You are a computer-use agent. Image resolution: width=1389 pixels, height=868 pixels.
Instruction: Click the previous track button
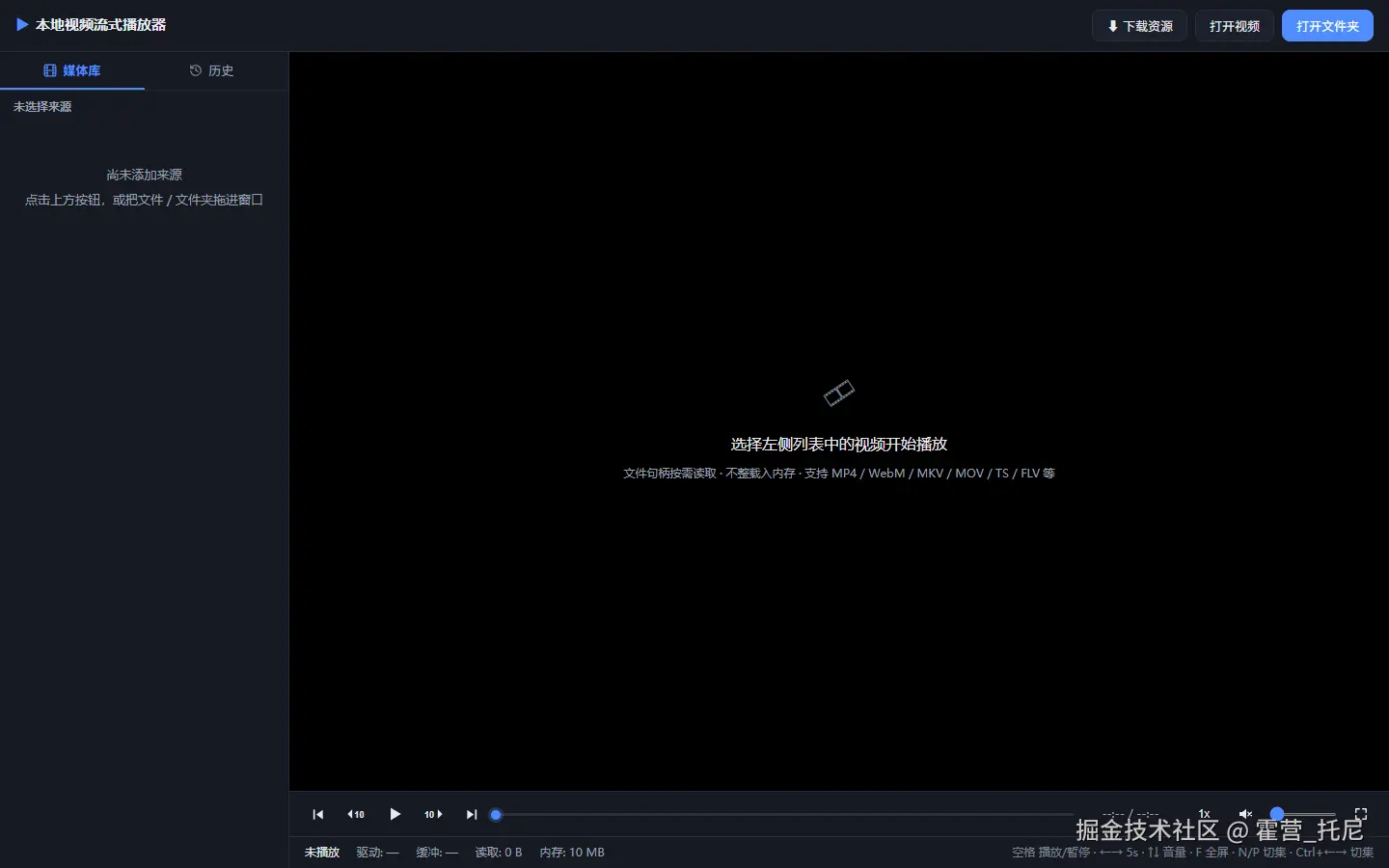point(317,815)
